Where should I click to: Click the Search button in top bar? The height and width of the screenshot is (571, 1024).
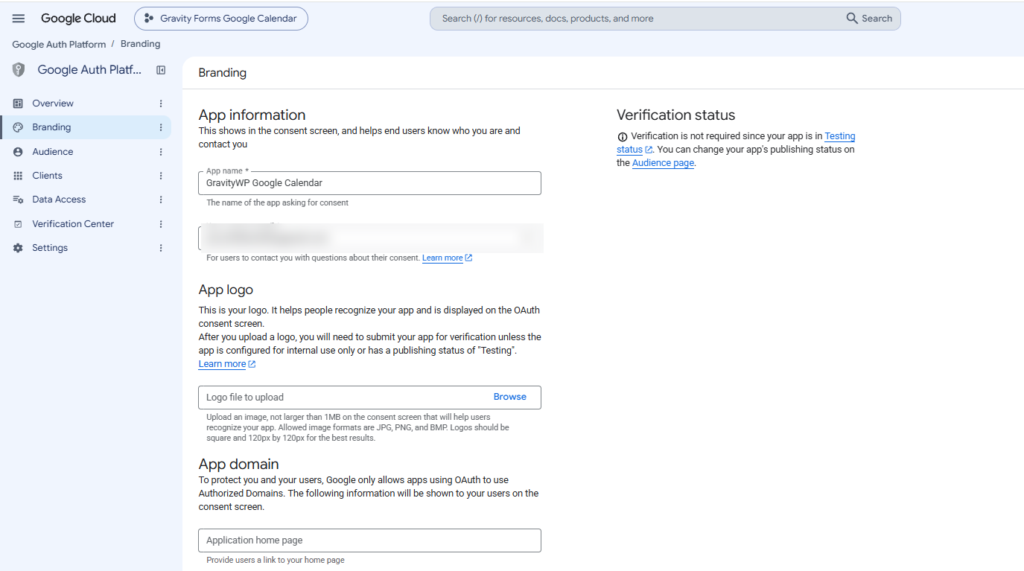coord(869,18)
